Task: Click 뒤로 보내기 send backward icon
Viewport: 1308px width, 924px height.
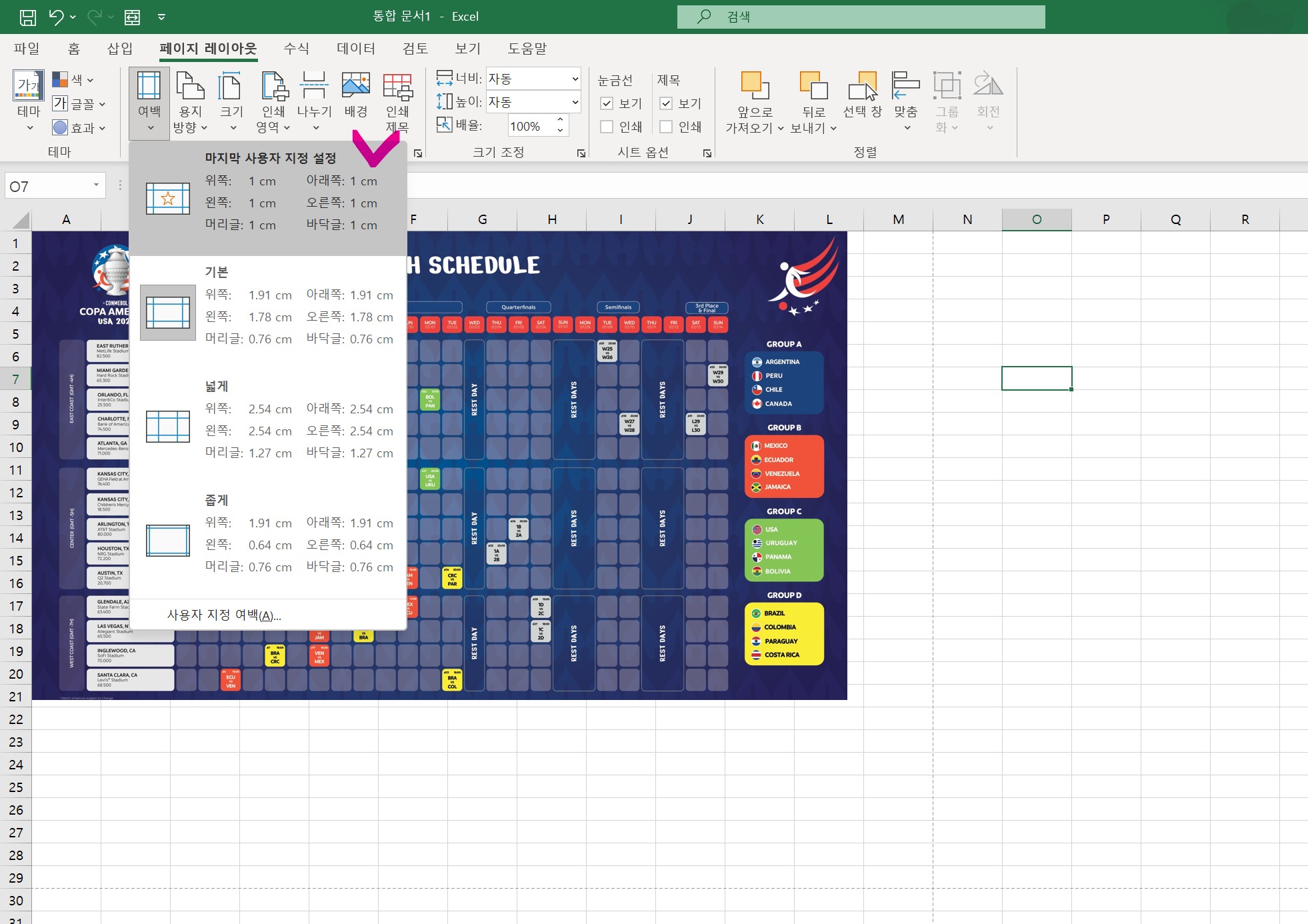Action: pyautogui.click(x=813, y=85)
